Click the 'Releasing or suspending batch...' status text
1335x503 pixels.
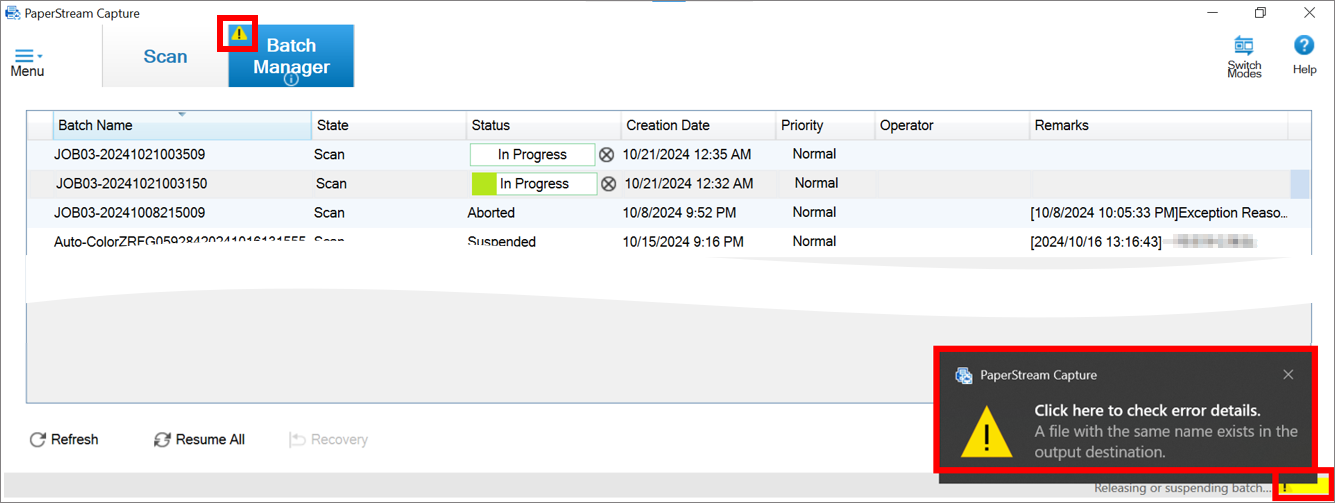[1183, 488]
